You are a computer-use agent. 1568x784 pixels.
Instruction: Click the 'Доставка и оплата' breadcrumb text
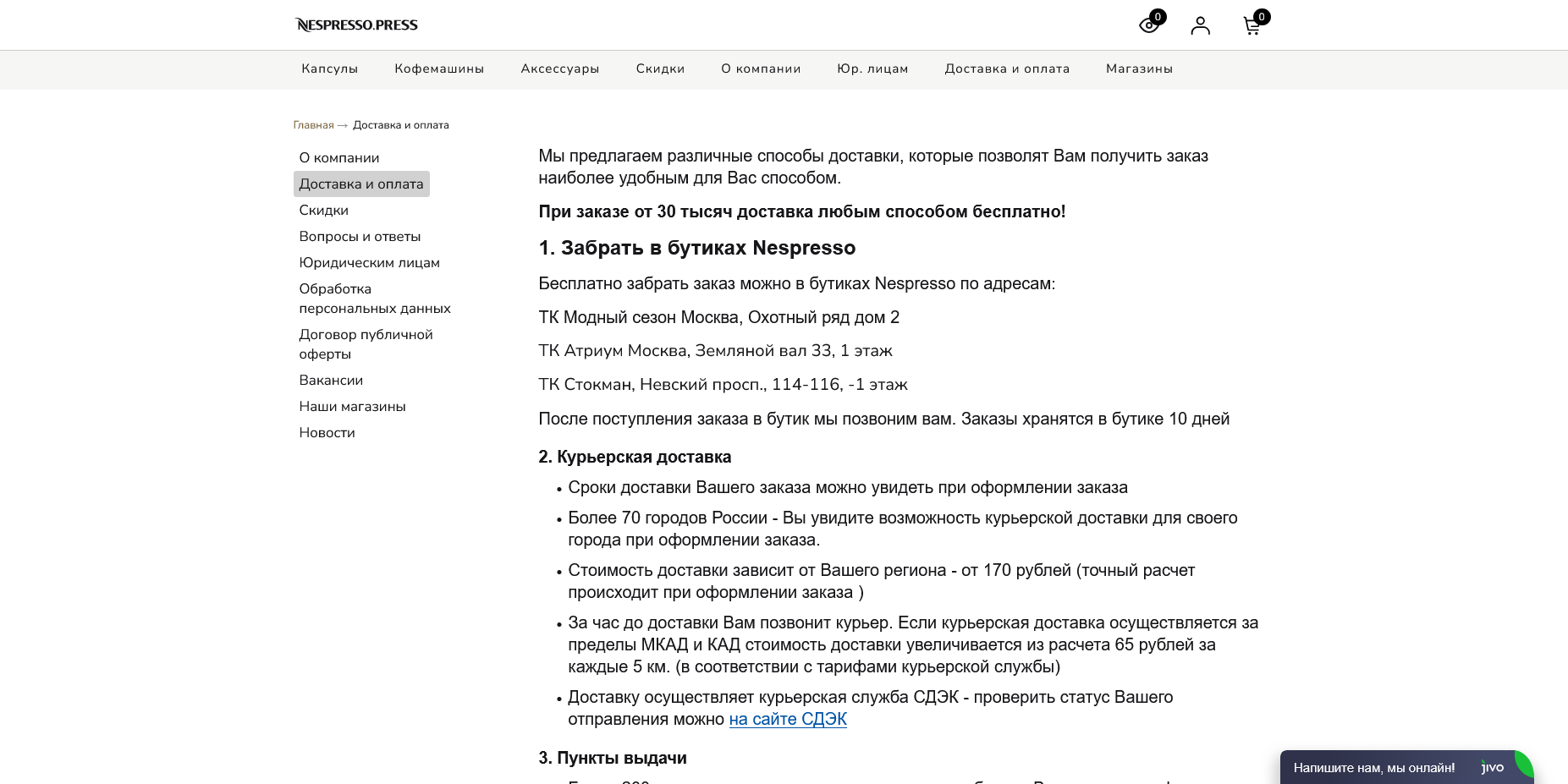[401, 125]
